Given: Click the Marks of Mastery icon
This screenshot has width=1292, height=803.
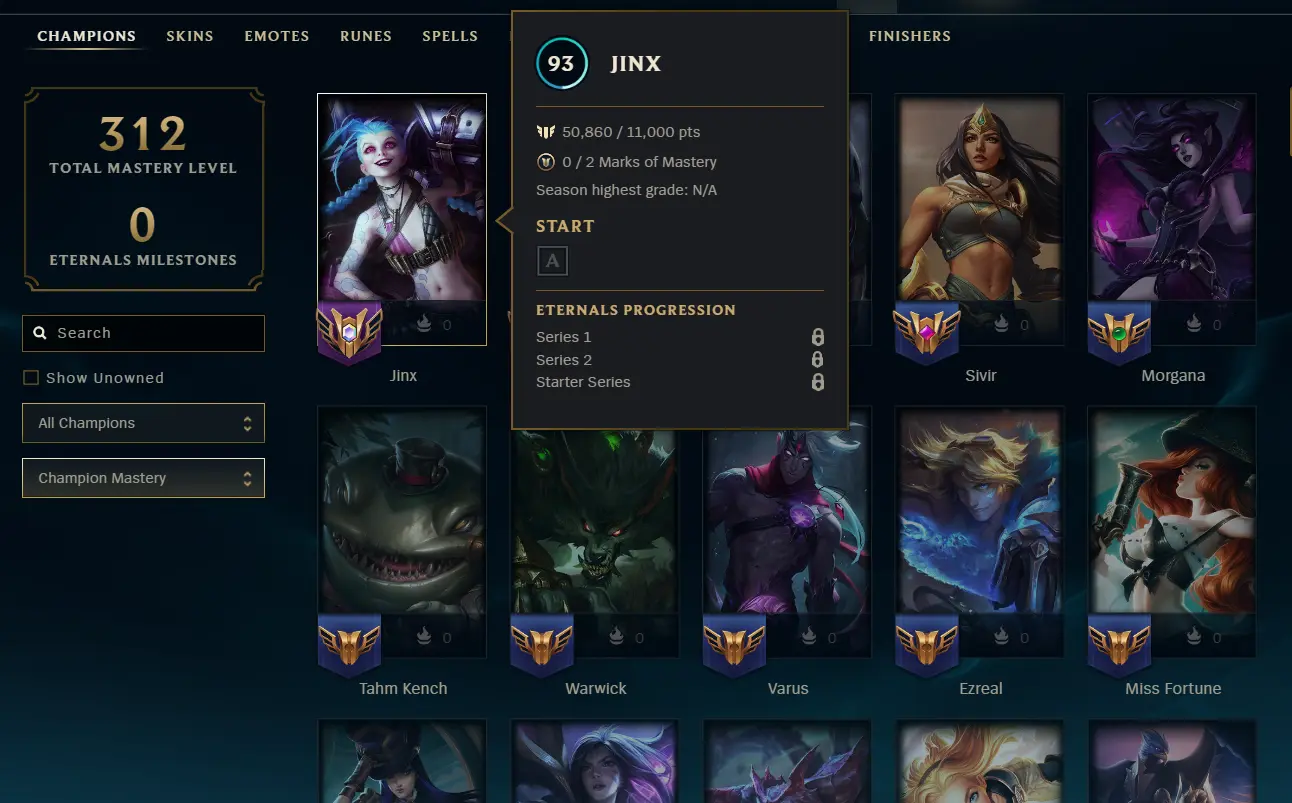Looking at the screenshot, I should pos(546,161).
